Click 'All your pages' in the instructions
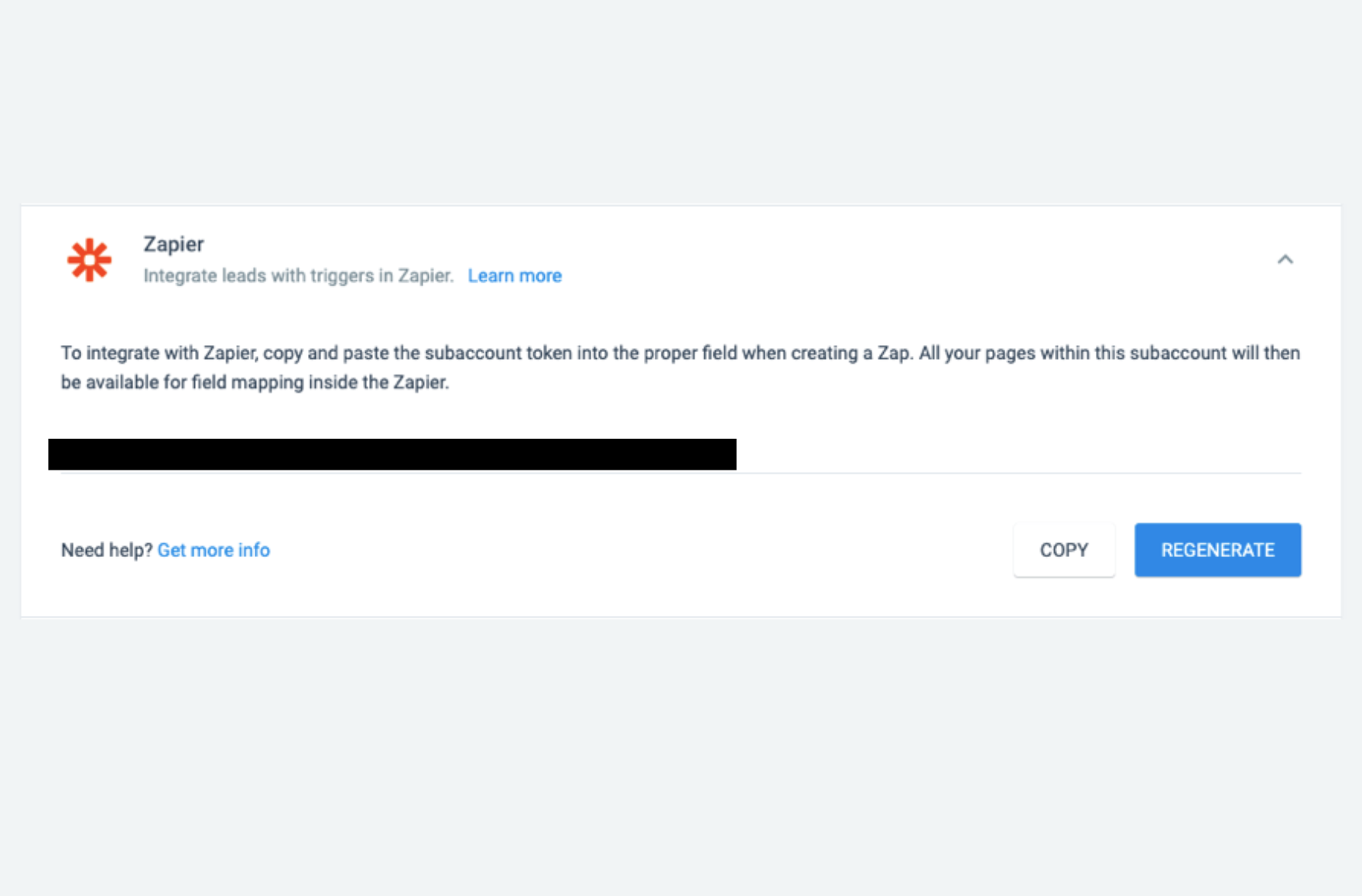 coord(977,354)
